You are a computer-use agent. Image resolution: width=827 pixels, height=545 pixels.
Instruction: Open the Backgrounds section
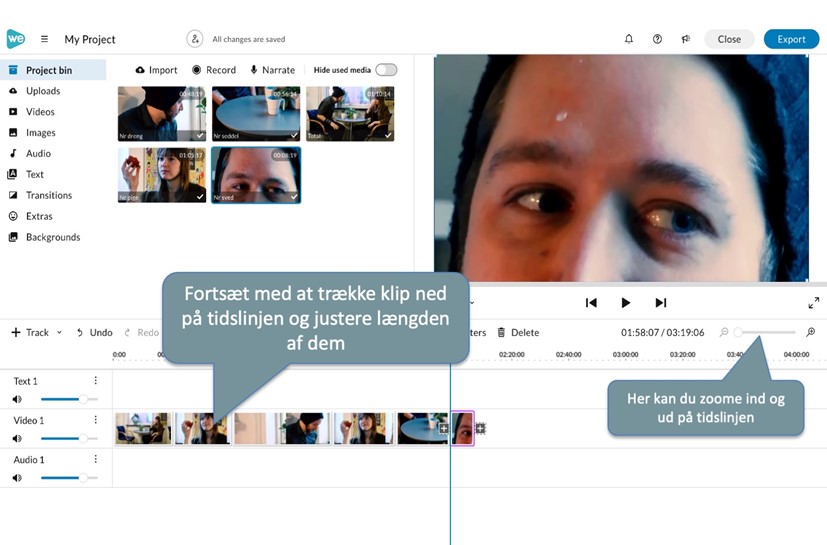[52, 237]
